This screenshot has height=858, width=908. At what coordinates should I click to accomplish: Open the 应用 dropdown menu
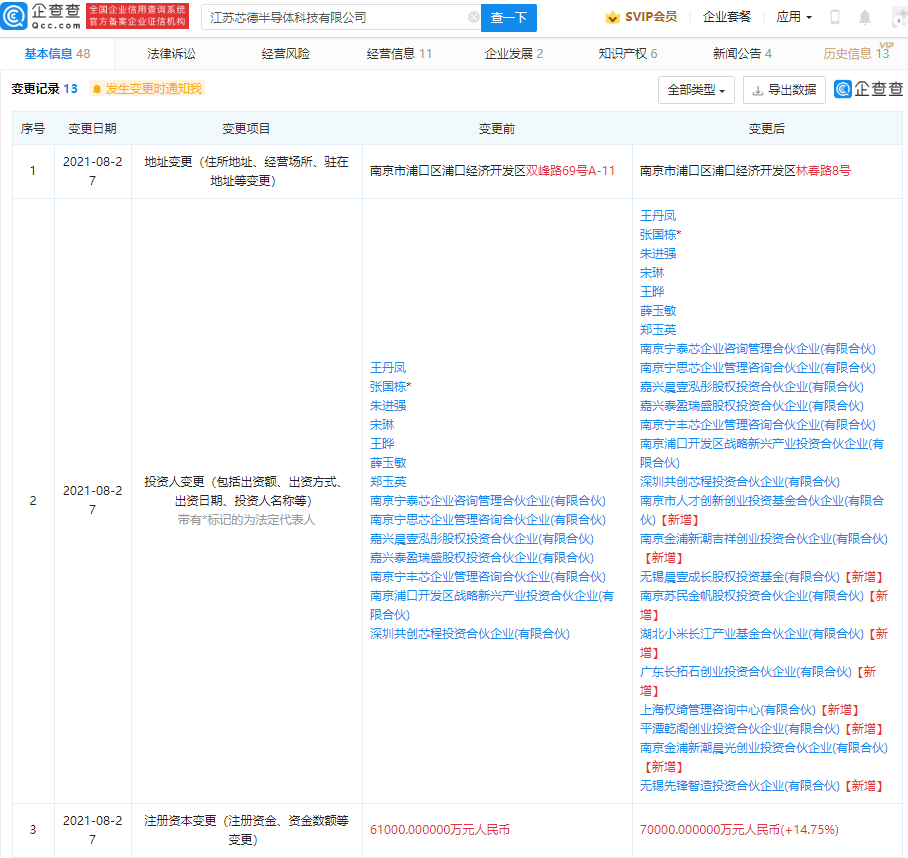794,17
